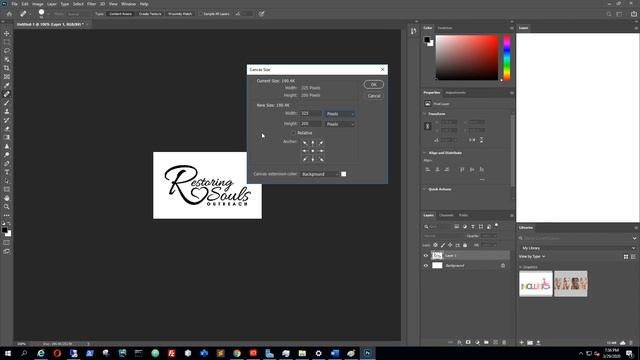Switch to the Channels tab
Screen dimensions: 640x360
click(x=446, y=215)
